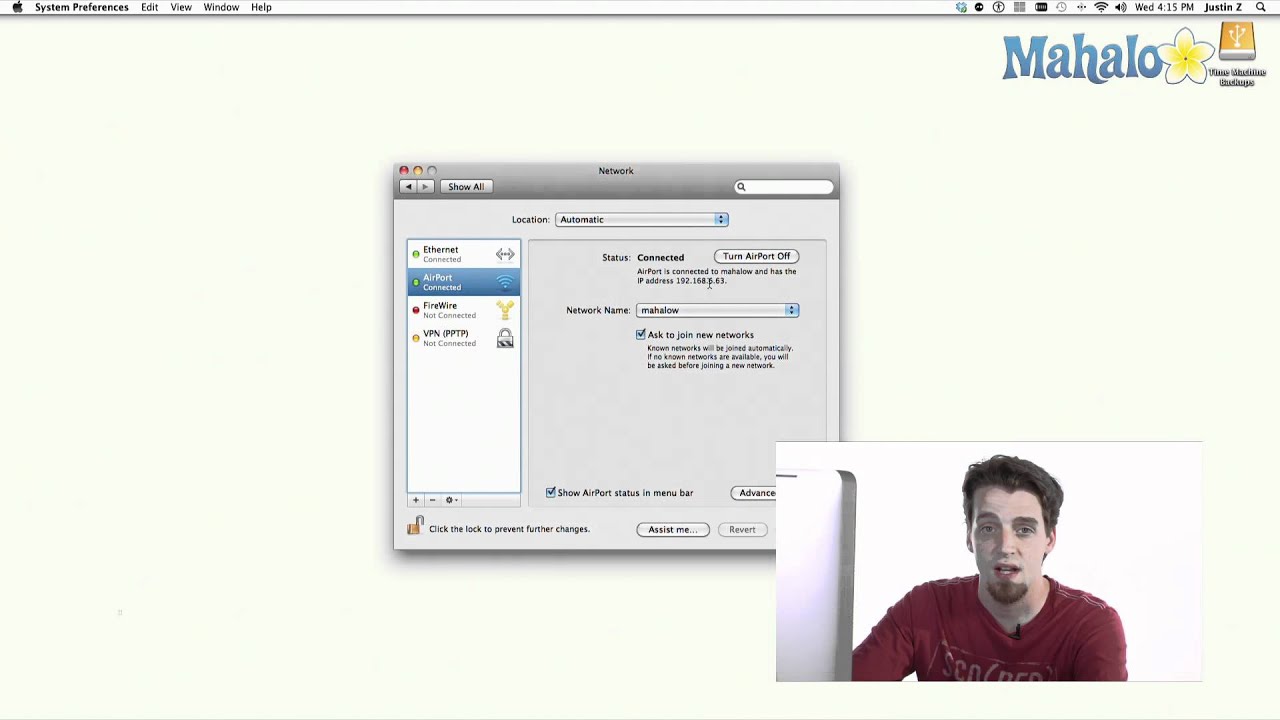Toggle Ask to join new networks
The height and width of the screenshot is (720, 1280).
click(x=641, y=334)
